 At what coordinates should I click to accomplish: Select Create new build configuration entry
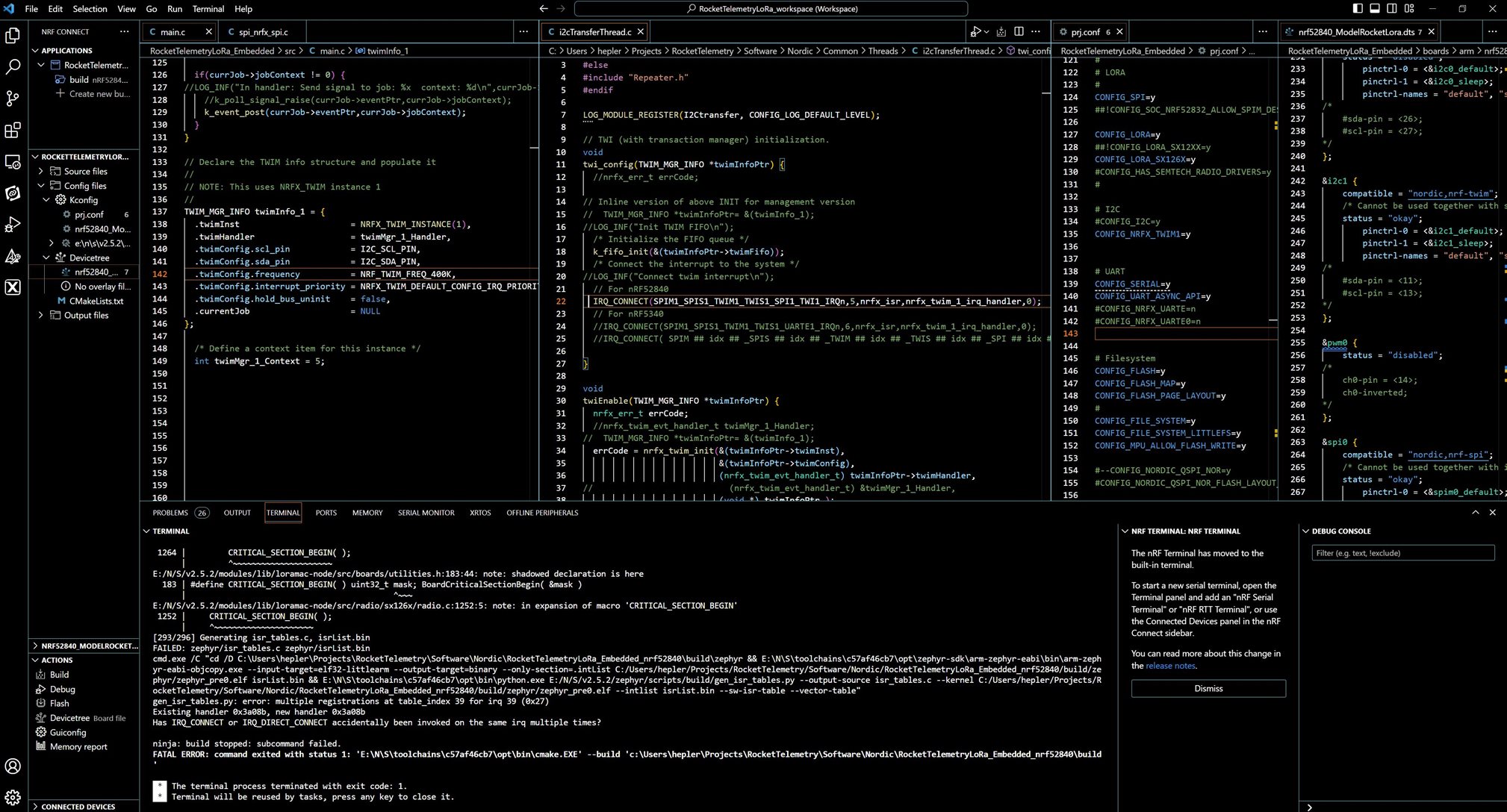point(92,94)
